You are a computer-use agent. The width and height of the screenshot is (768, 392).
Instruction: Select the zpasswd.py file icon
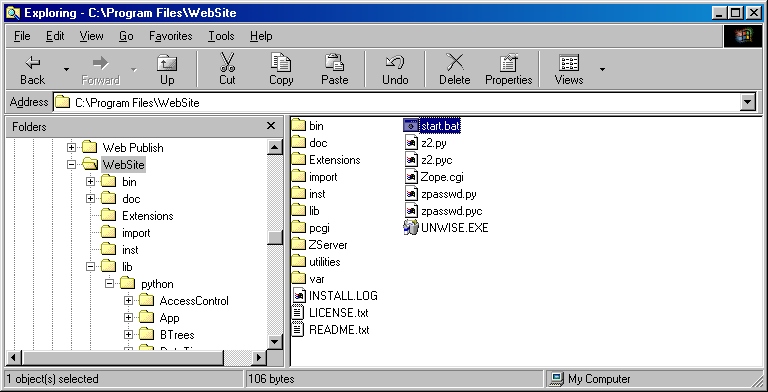[x=411, y=194]
